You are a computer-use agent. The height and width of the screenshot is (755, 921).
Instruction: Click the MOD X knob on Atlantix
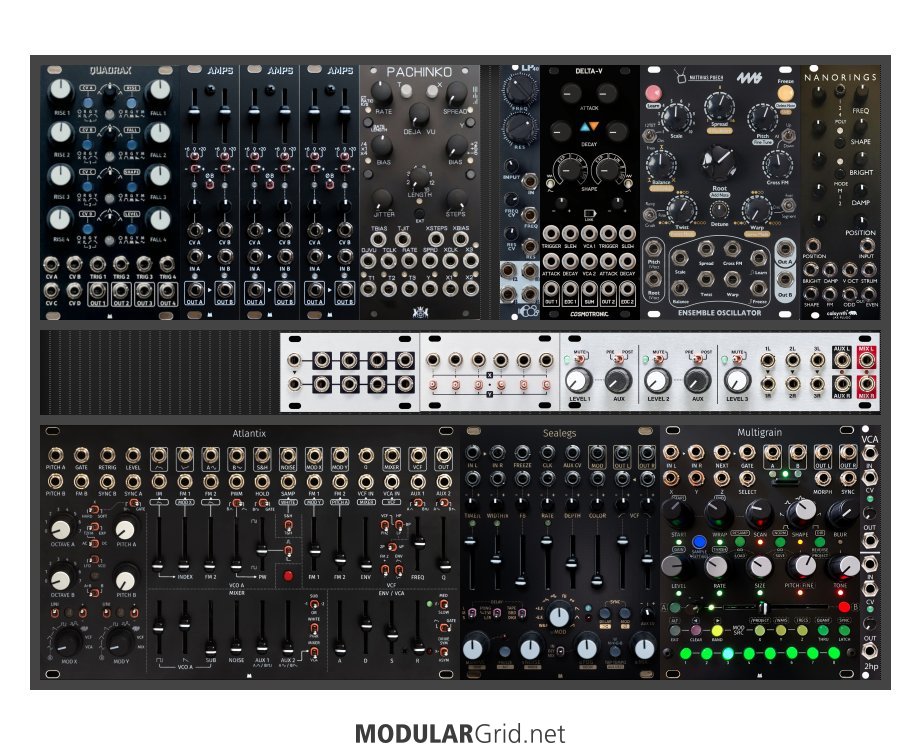point(68,642)
